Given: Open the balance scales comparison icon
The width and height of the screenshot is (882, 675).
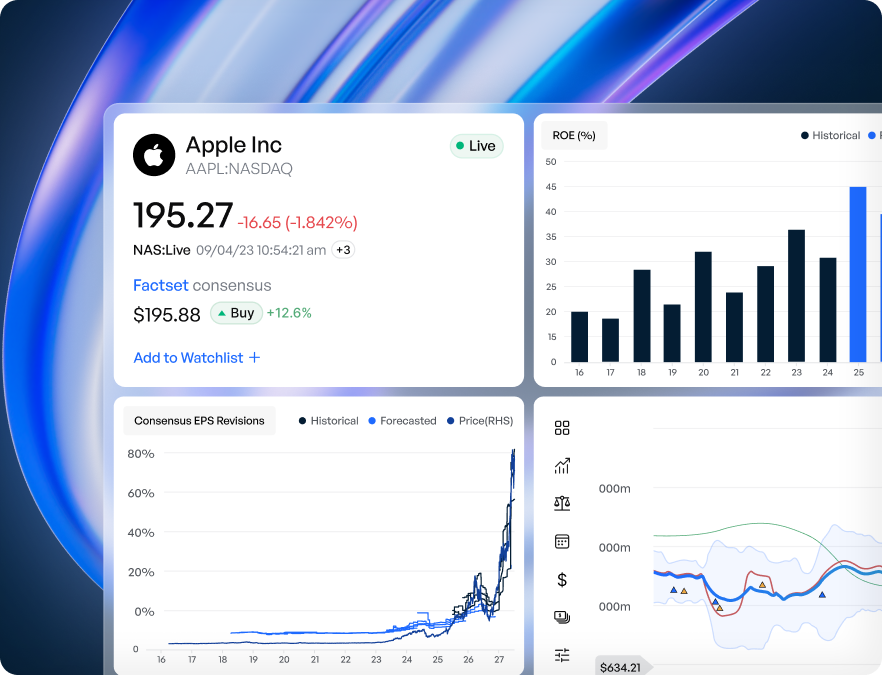Looking at the screenshot, I should [562, 503].
